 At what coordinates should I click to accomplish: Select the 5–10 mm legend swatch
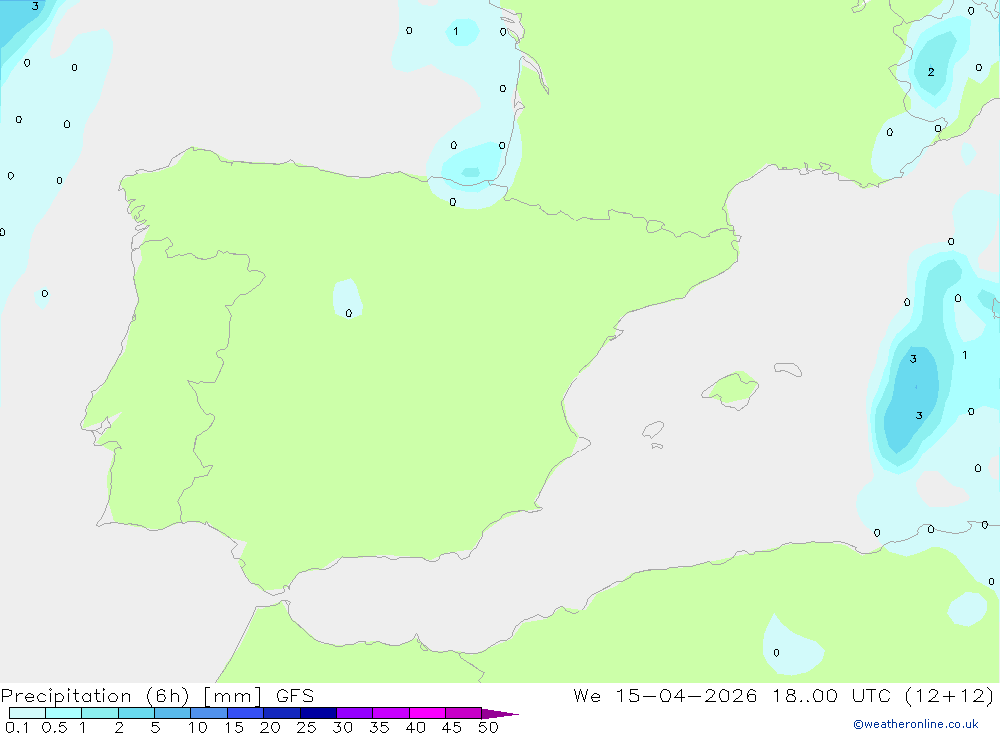point(173,713)
